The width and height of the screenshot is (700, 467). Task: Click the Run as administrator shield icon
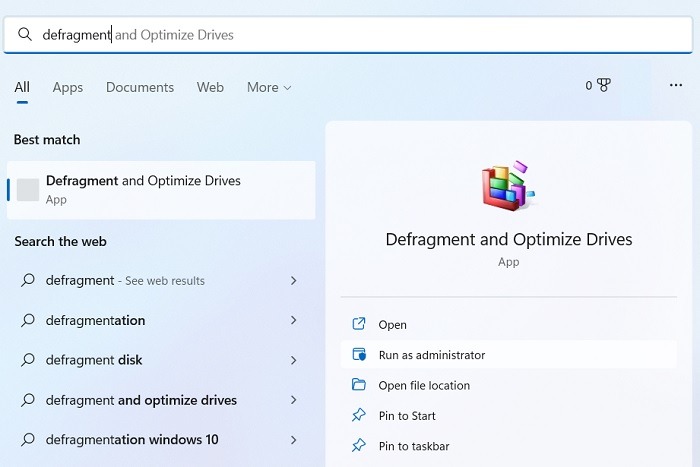pyautogui.click(x=359, y=354)
